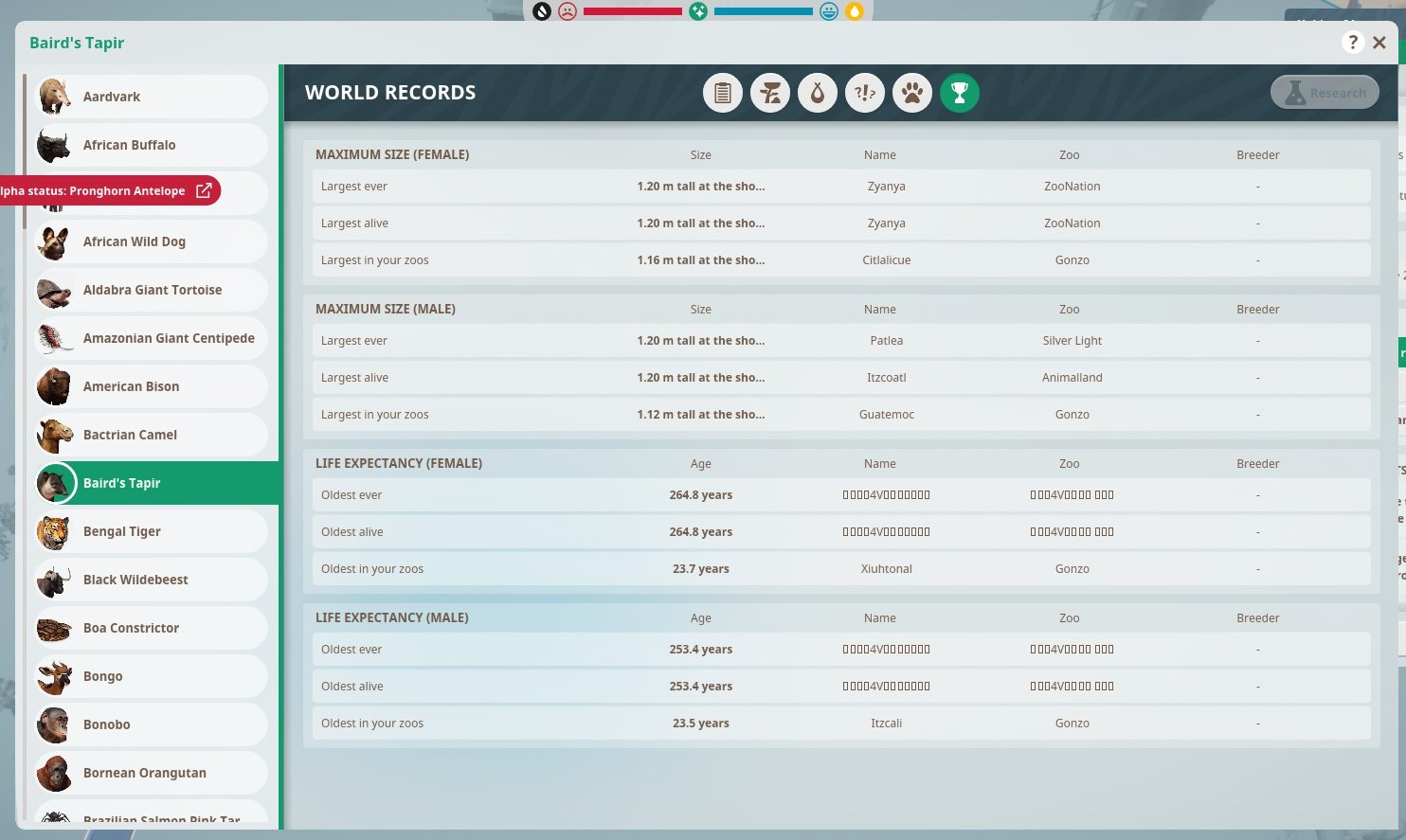This screenshot has height=840, width=1406.
Task: Click the green sparkle icon in top bar
Action: tap(698, 11)
